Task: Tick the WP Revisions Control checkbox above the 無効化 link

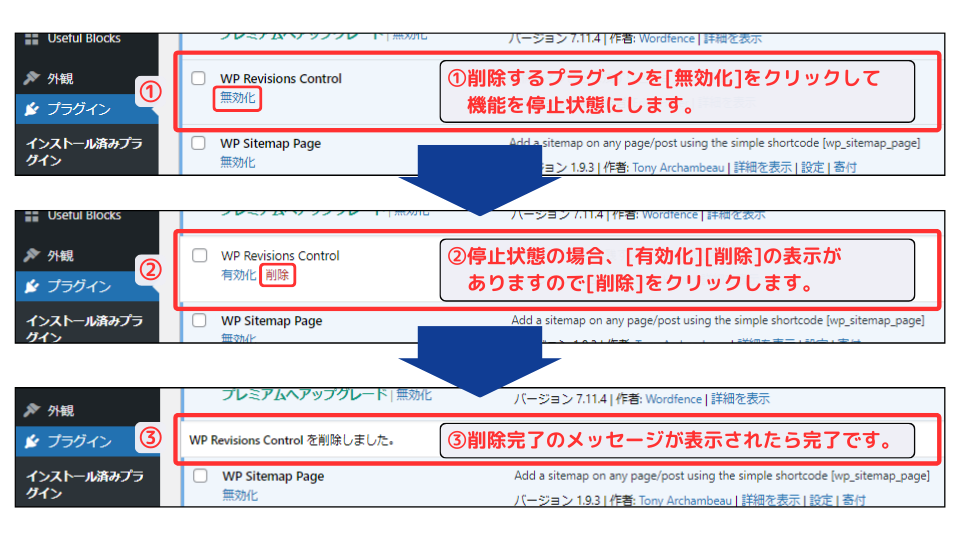Action: (x=198, y=78)
